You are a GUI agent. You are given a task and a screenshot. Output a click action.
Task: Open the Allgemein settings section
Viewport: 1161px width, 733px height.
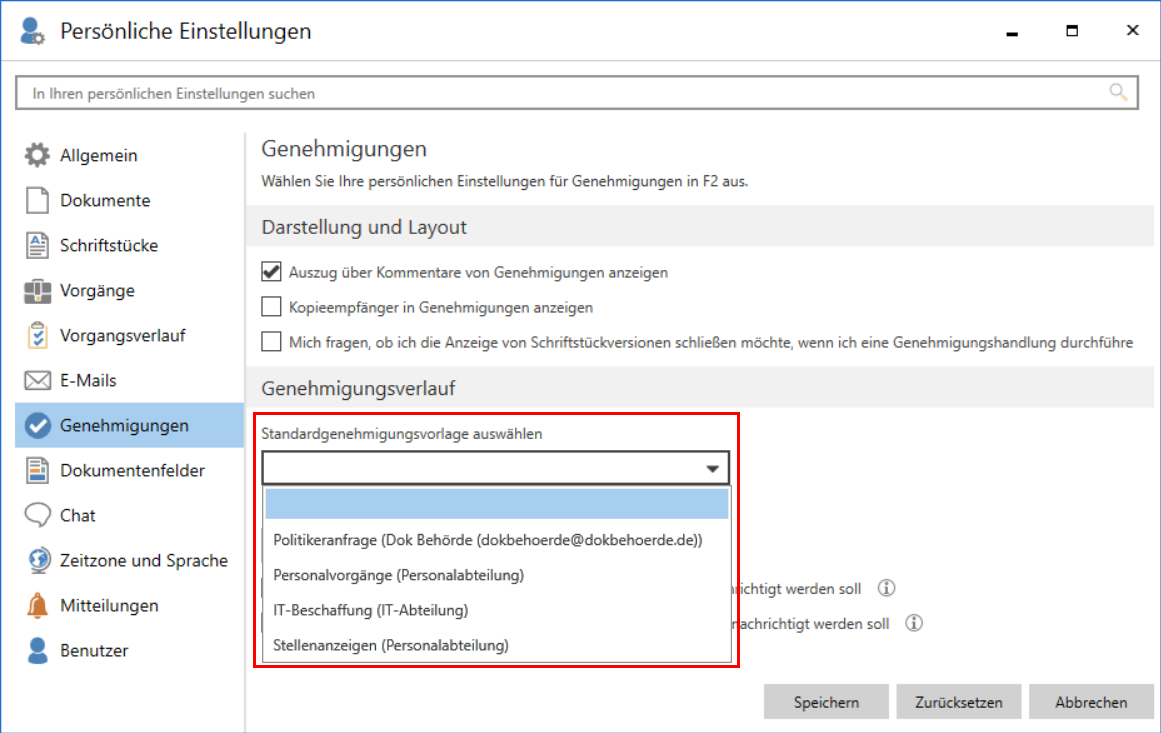point(130,155)
